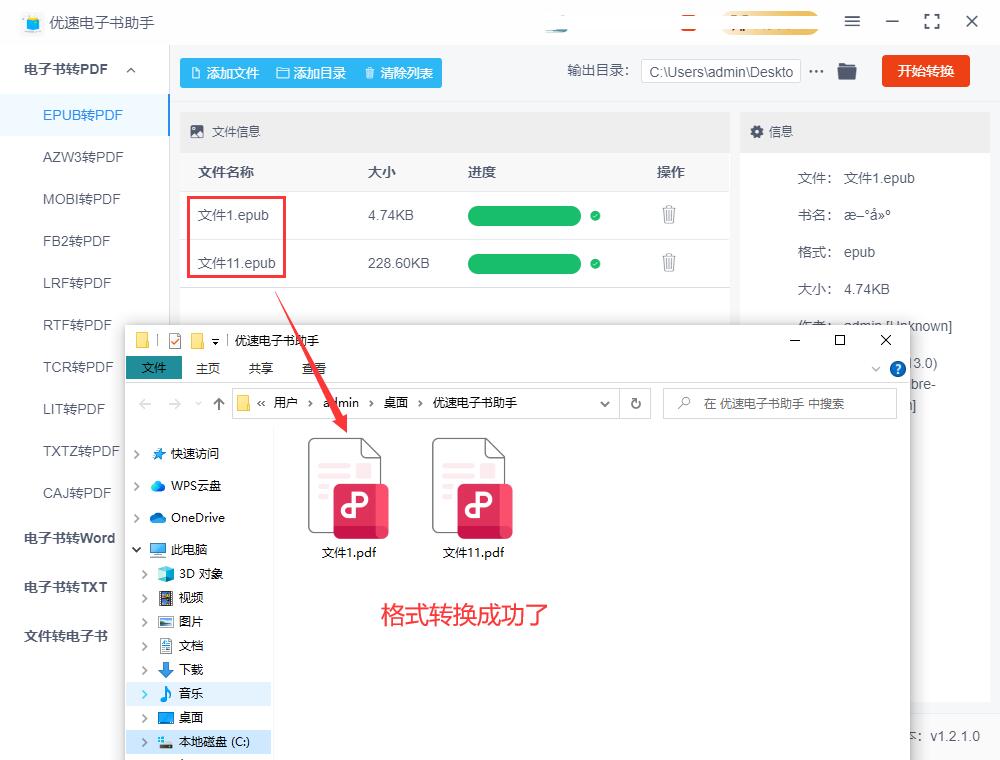Click the 文件1.epub progress bar
1000x760 pixels.
click(523, 216)
